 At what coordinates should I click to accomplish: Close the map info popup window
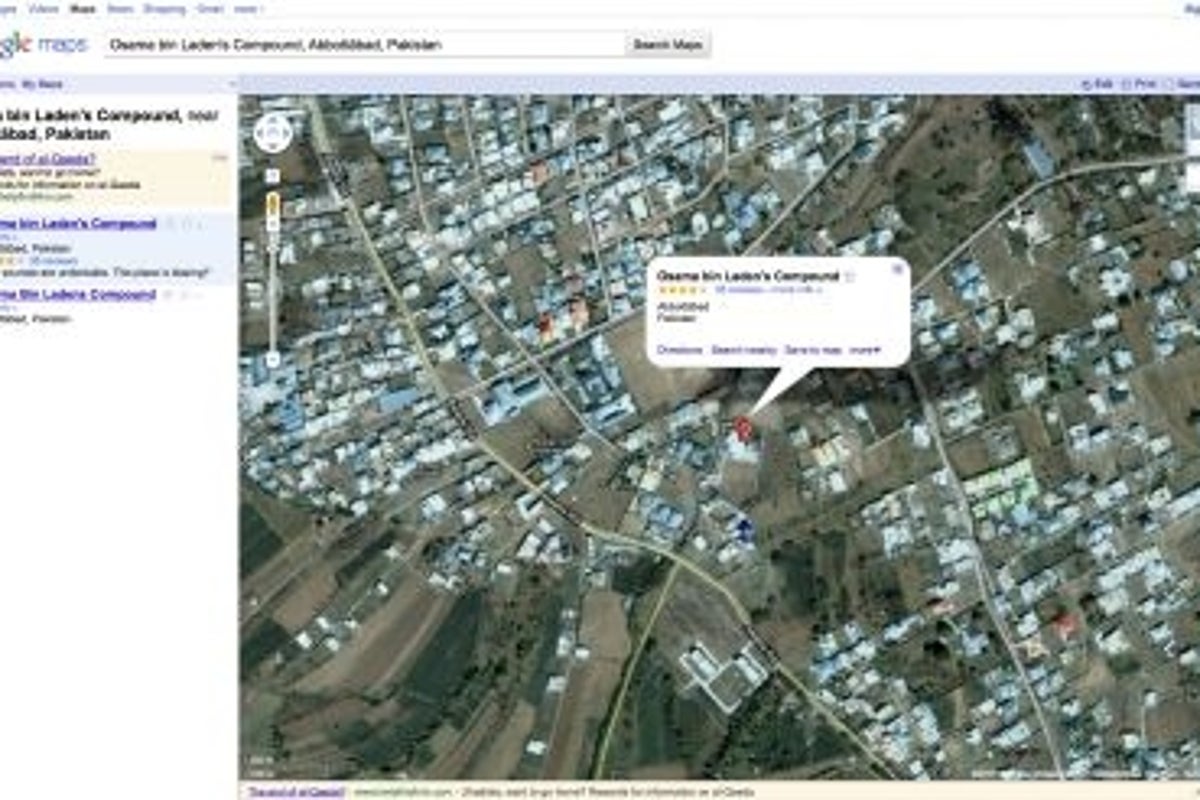point(896,269)
